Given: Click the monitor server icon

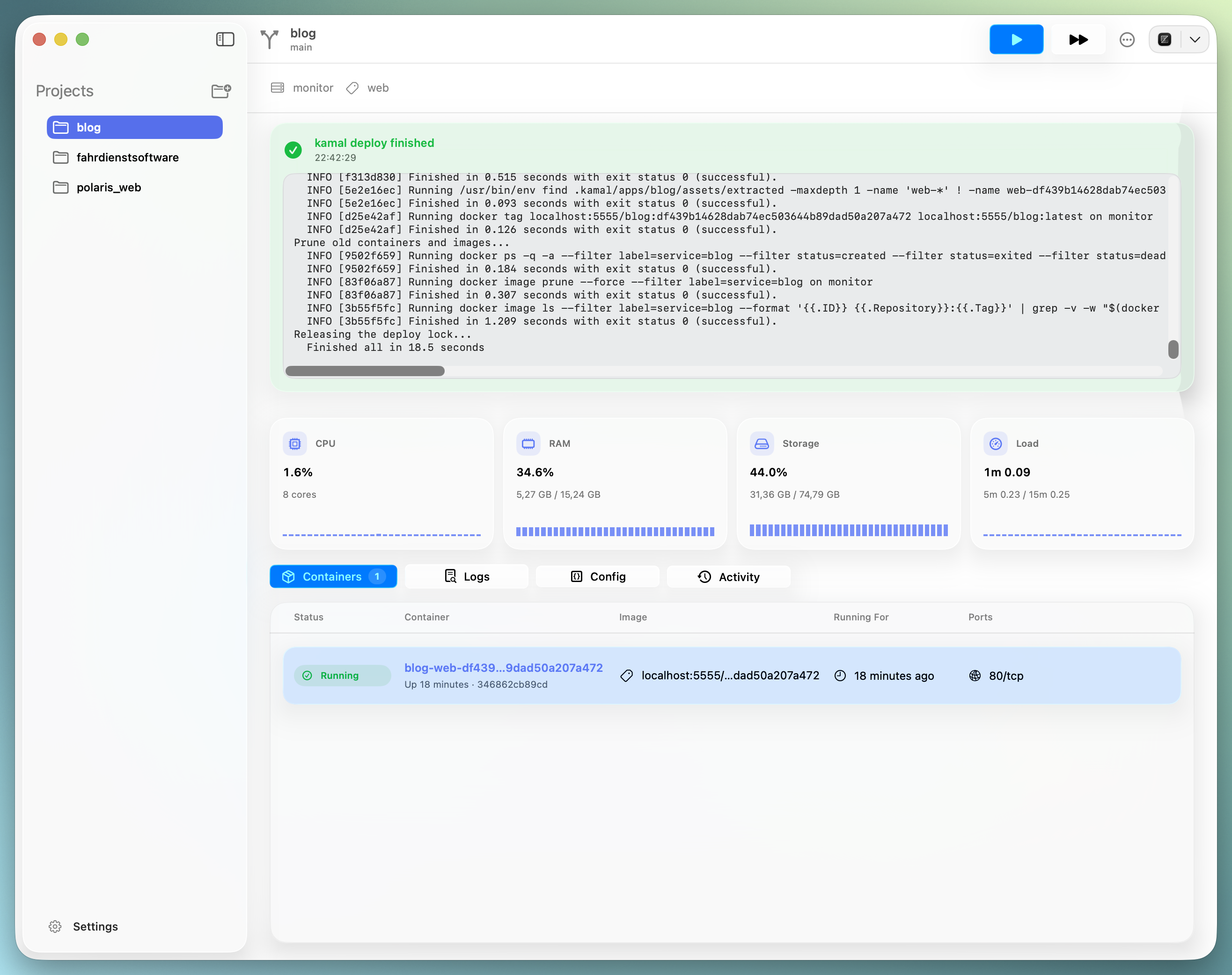Looking at the screenshot, I should pyautogui.click(x=278, y=87).
